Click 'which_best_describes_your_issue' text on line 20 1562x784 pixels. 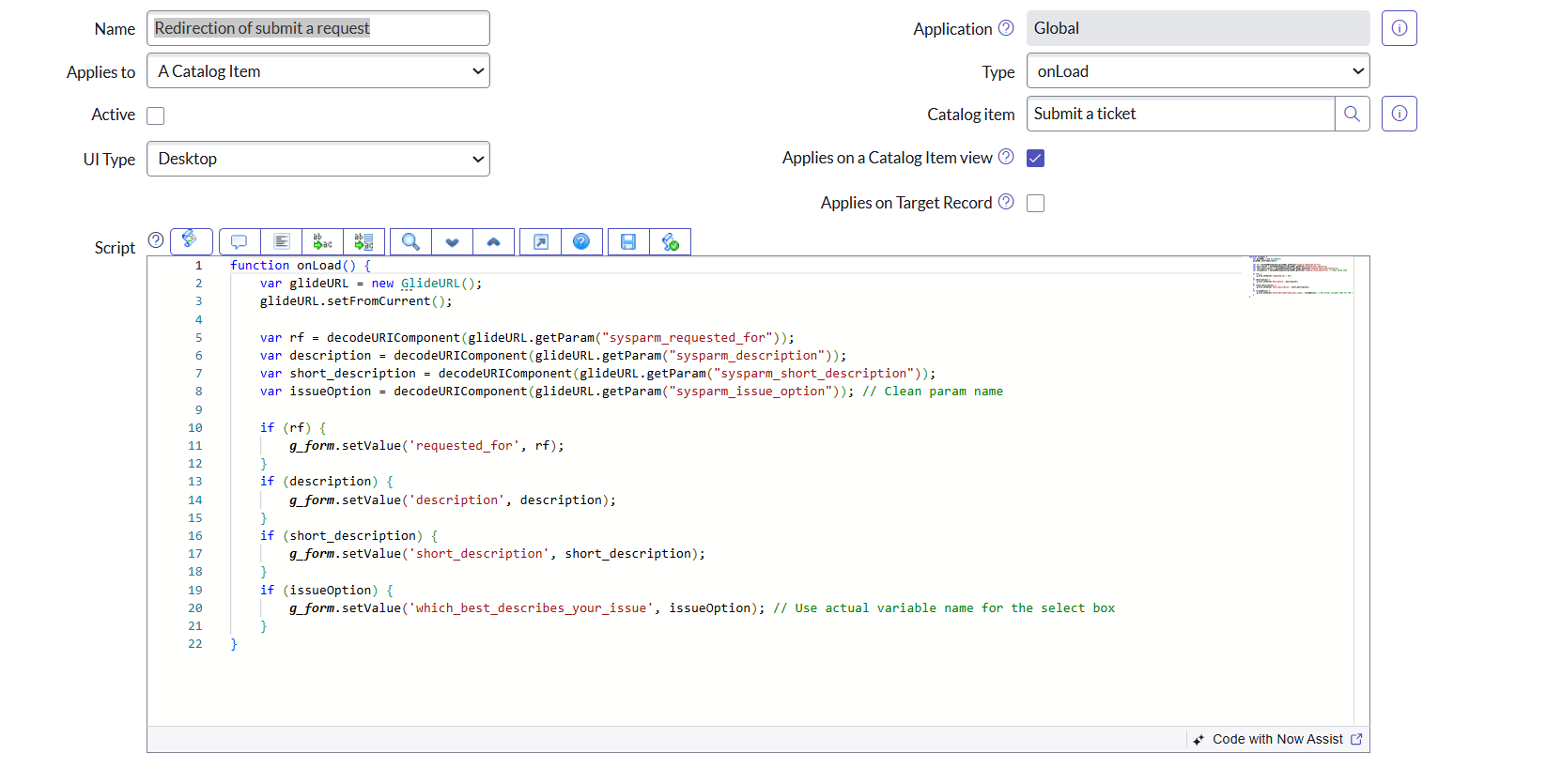tap(531, 608)
